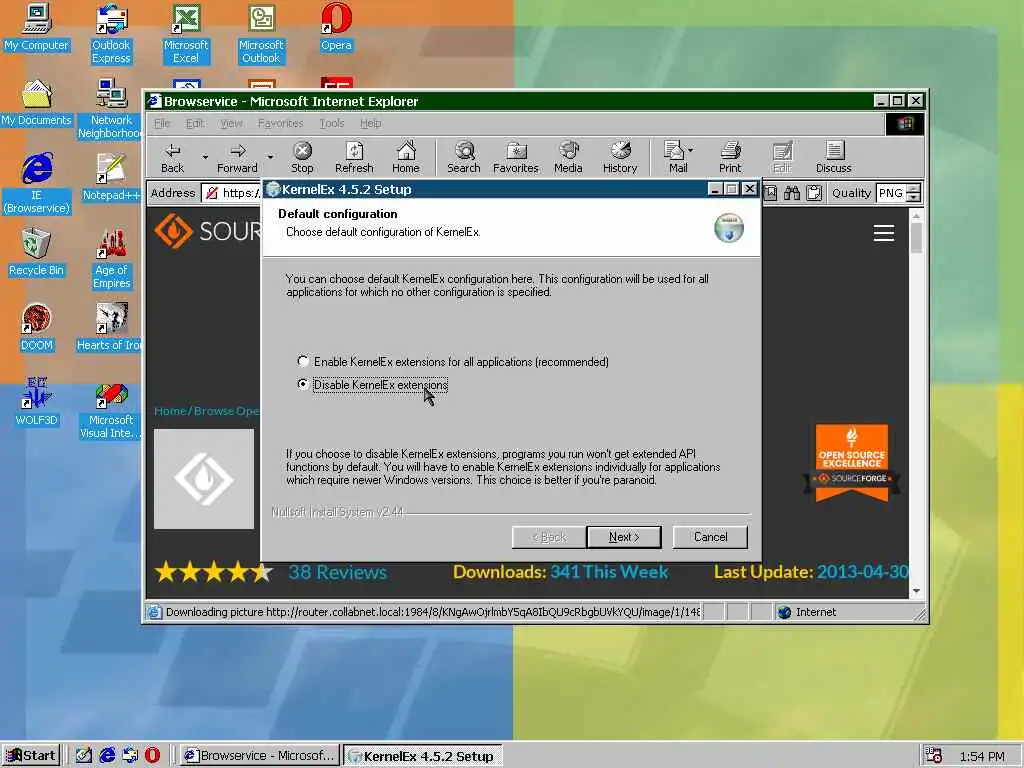Screen dimensions: 1024x768
Task: Open the Tools menu in Internet Explorer
Action: tap(332, 123)
